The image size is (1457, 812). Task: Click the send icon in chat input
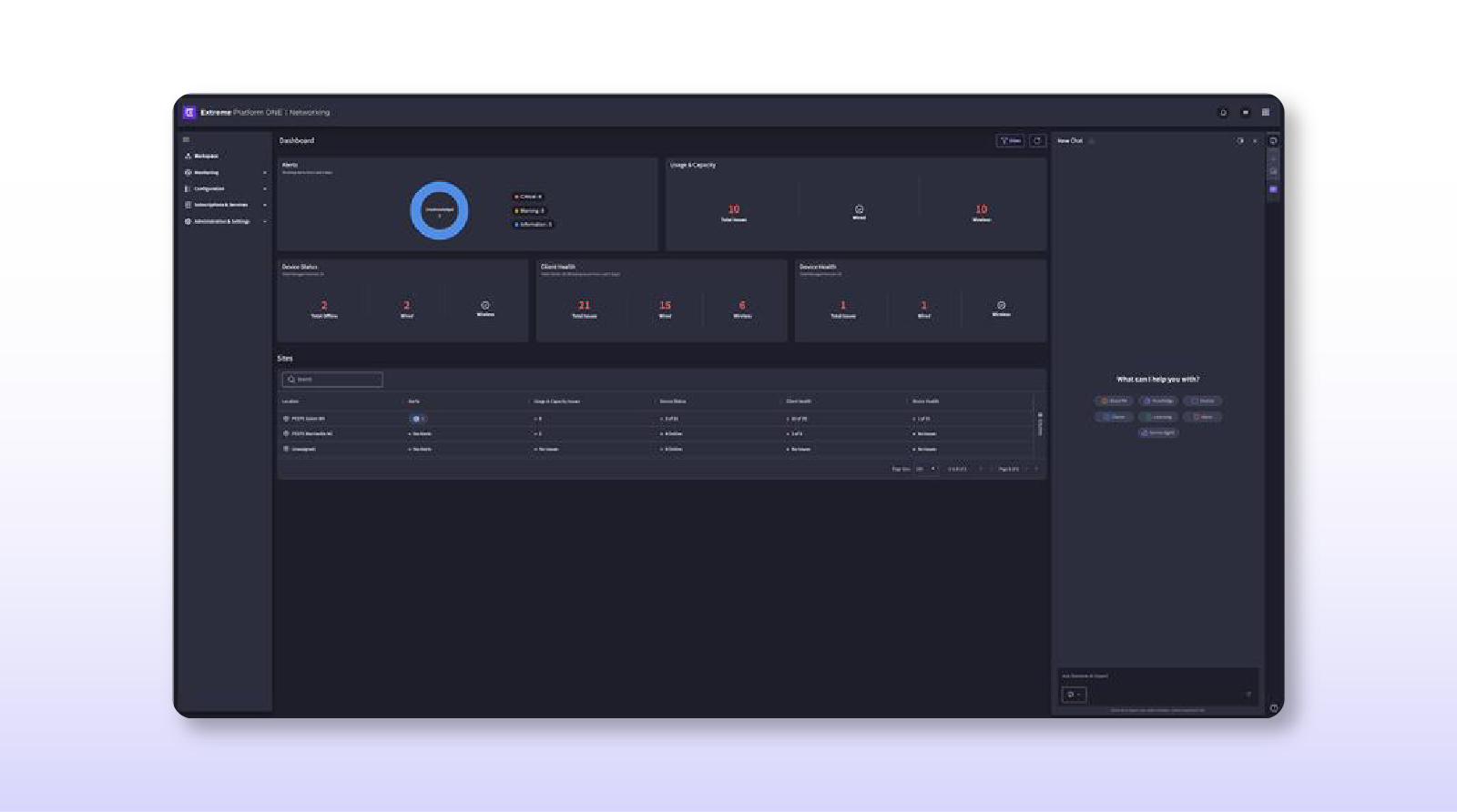[x=1248, y=695]
